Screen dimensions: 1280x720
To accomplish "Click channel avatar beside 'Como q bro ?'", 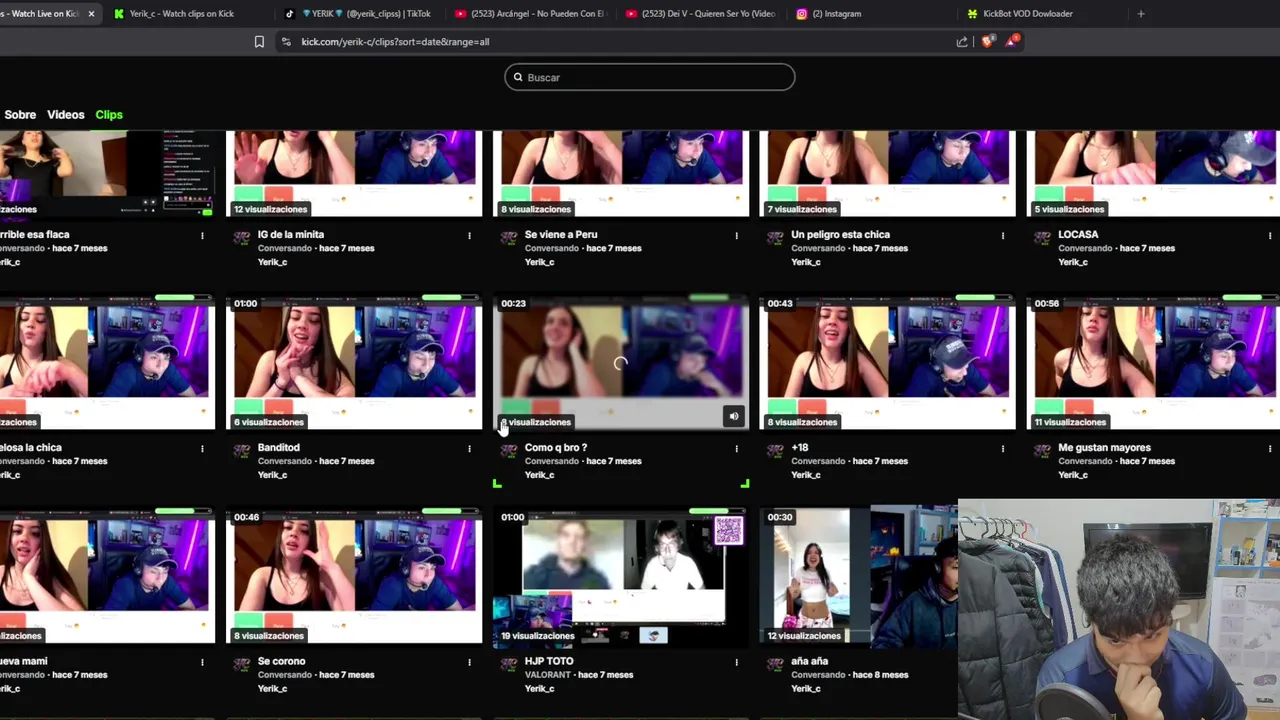I will pos(509,451).
